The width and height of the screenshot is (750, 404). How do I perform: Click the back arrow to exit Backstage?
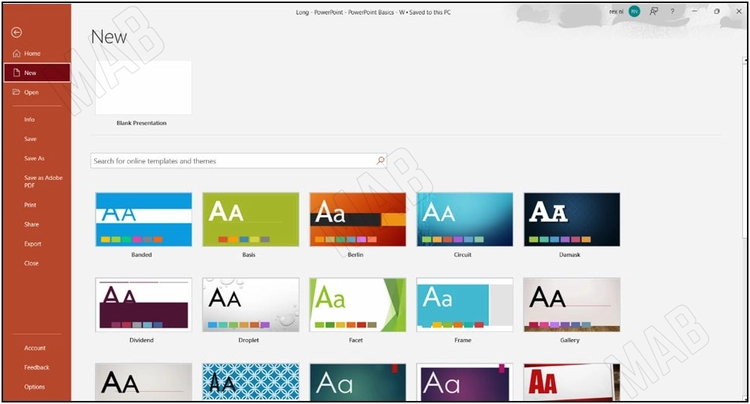coord(16,32)
